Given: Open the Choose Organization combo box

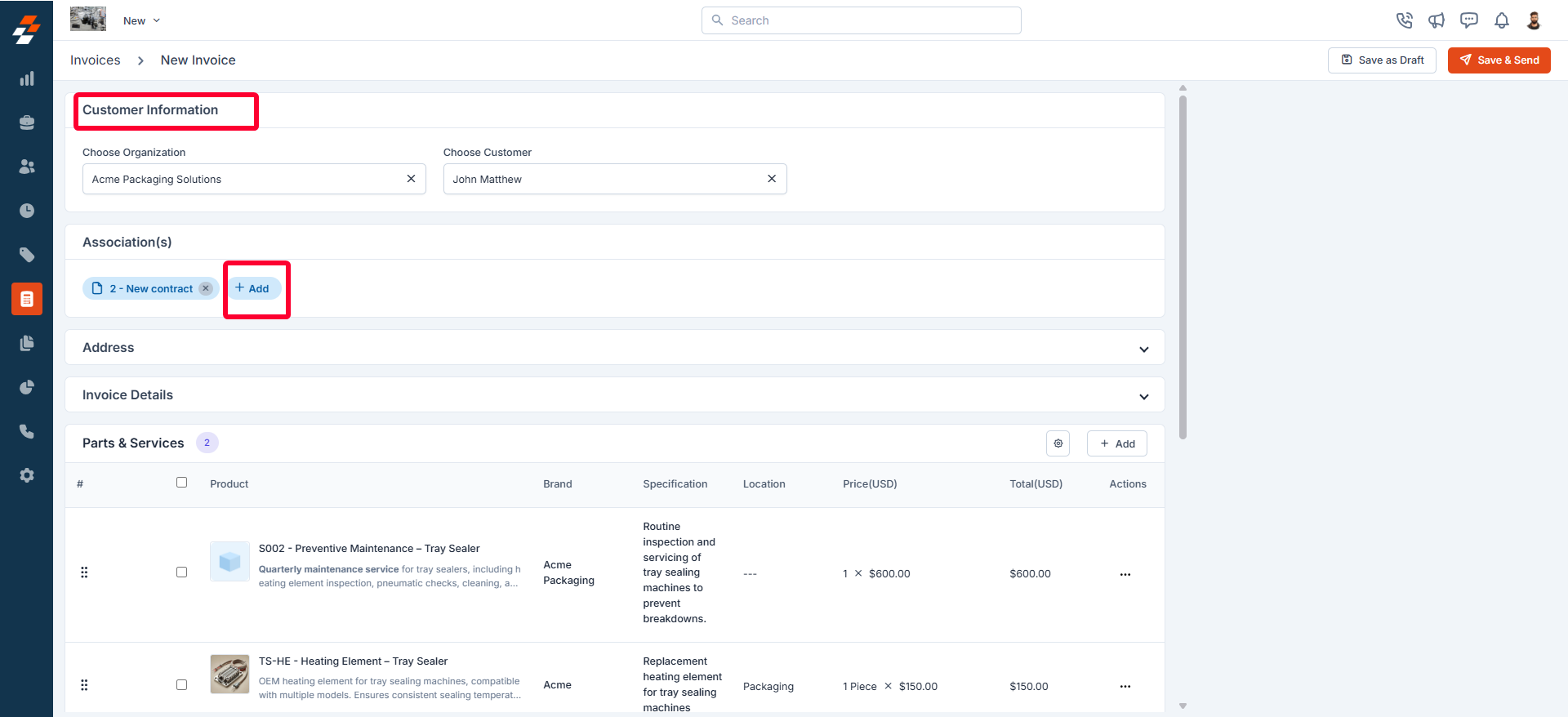Looking at the screenshot, I should click(254, 179).
